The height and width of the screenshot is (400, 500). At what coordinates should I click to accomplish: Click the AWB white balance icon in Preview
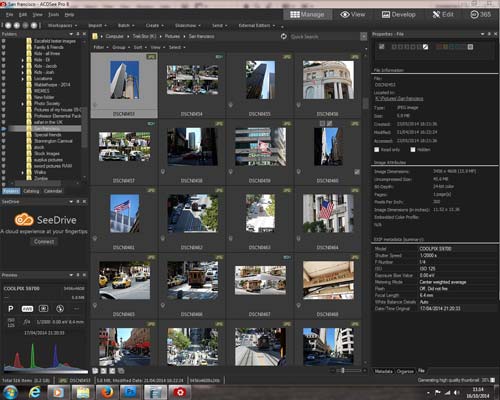27,309
